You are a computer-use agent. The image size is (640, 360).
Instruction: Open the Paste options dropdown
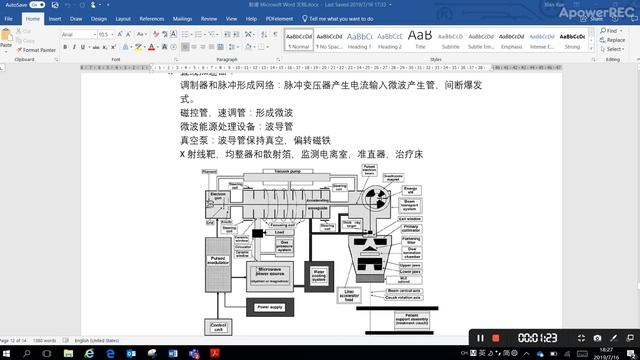coord(6,51)
